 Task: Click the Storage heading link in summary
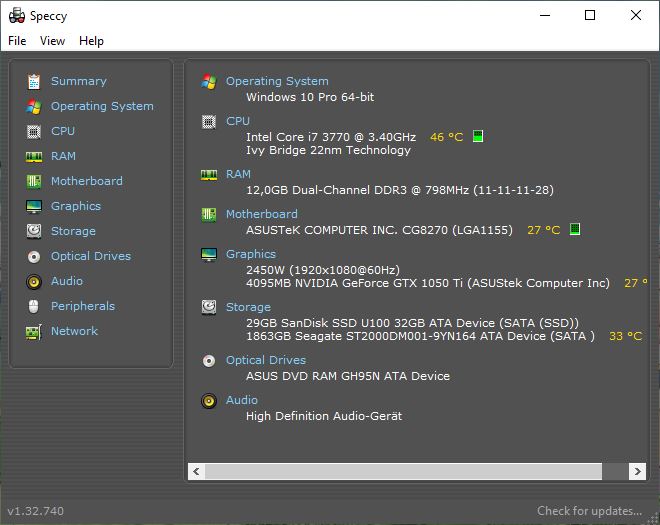pyautogui.click(x=248, y=307)
